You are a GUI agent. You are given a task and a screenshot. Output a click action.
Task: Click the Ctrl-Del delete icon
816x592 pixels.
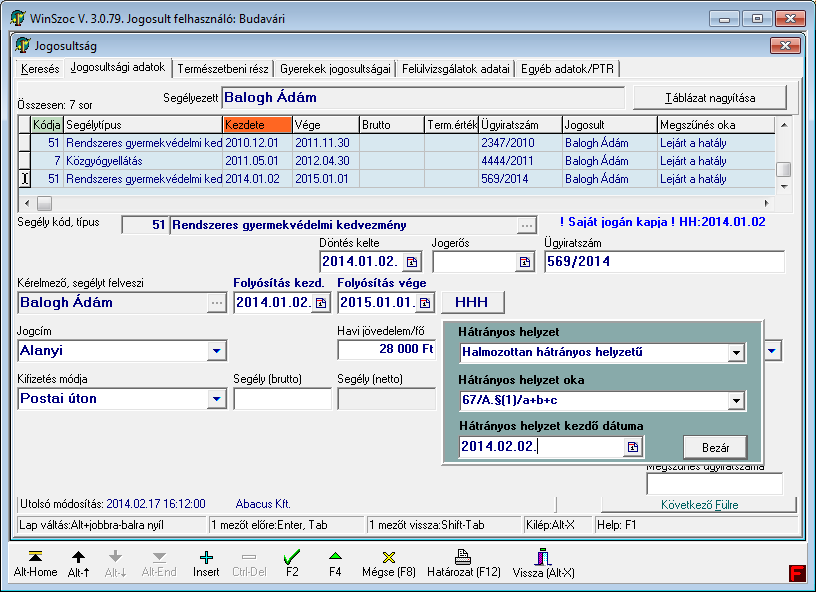249,557
